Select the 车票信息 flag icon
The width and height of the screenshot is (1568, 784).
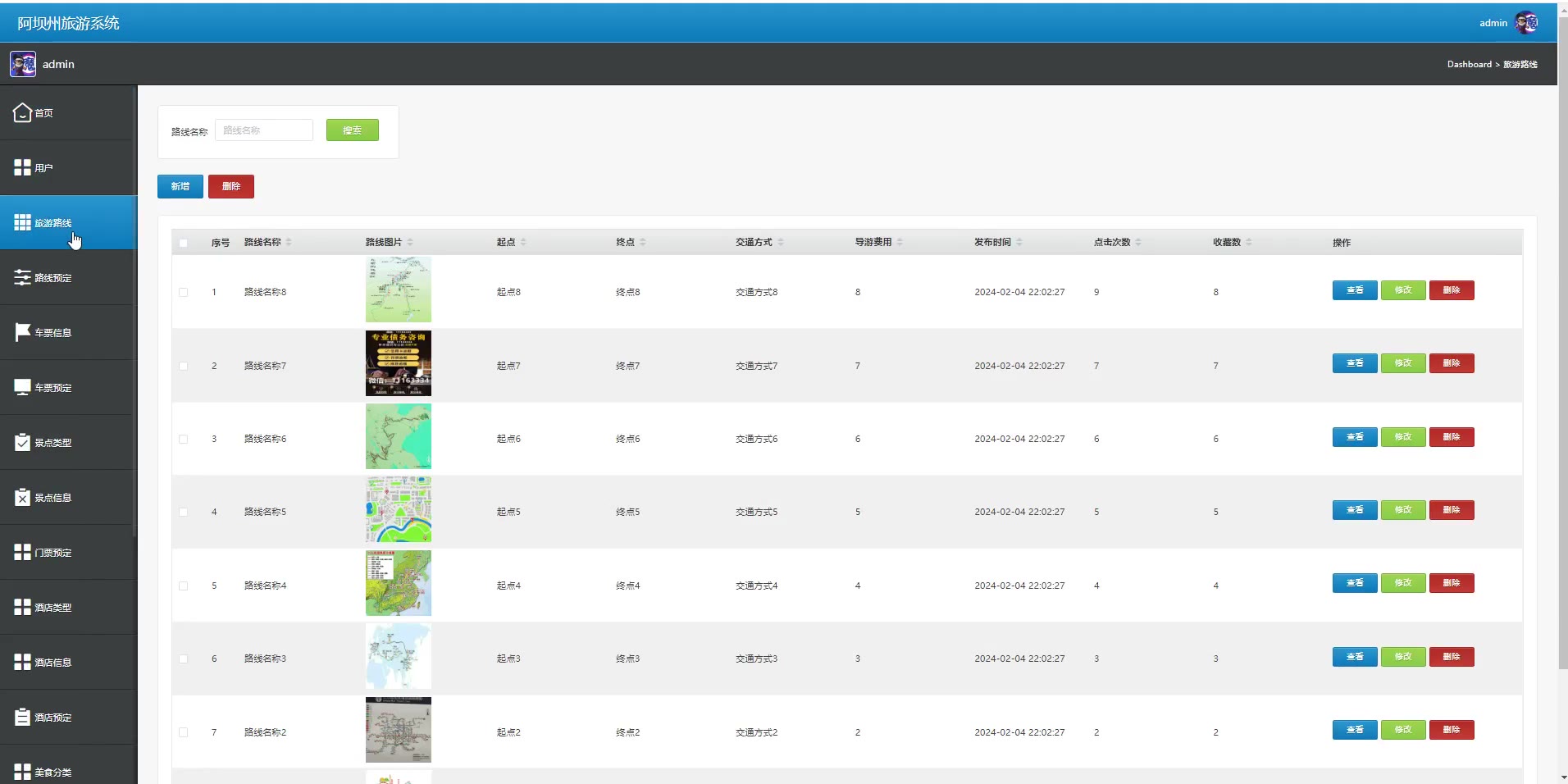click(x=22, y=332)
